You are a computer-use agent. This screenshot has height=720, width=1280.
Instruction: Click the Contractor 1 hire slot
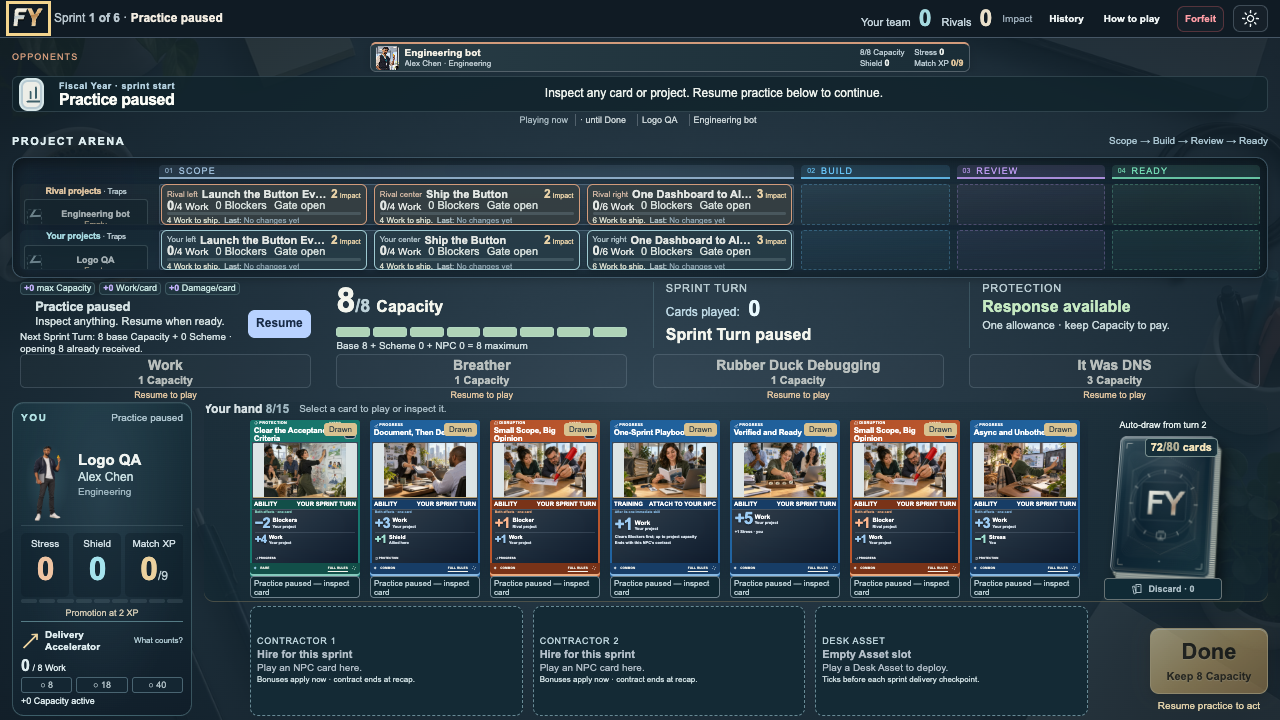pos(386,660)
